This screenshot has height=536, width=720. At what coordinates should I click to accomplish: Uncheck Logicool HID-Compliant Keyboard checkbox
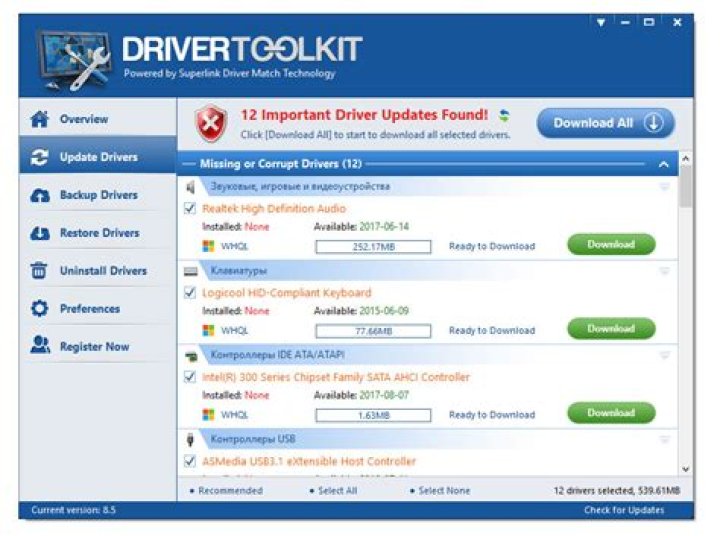[190, 293]
